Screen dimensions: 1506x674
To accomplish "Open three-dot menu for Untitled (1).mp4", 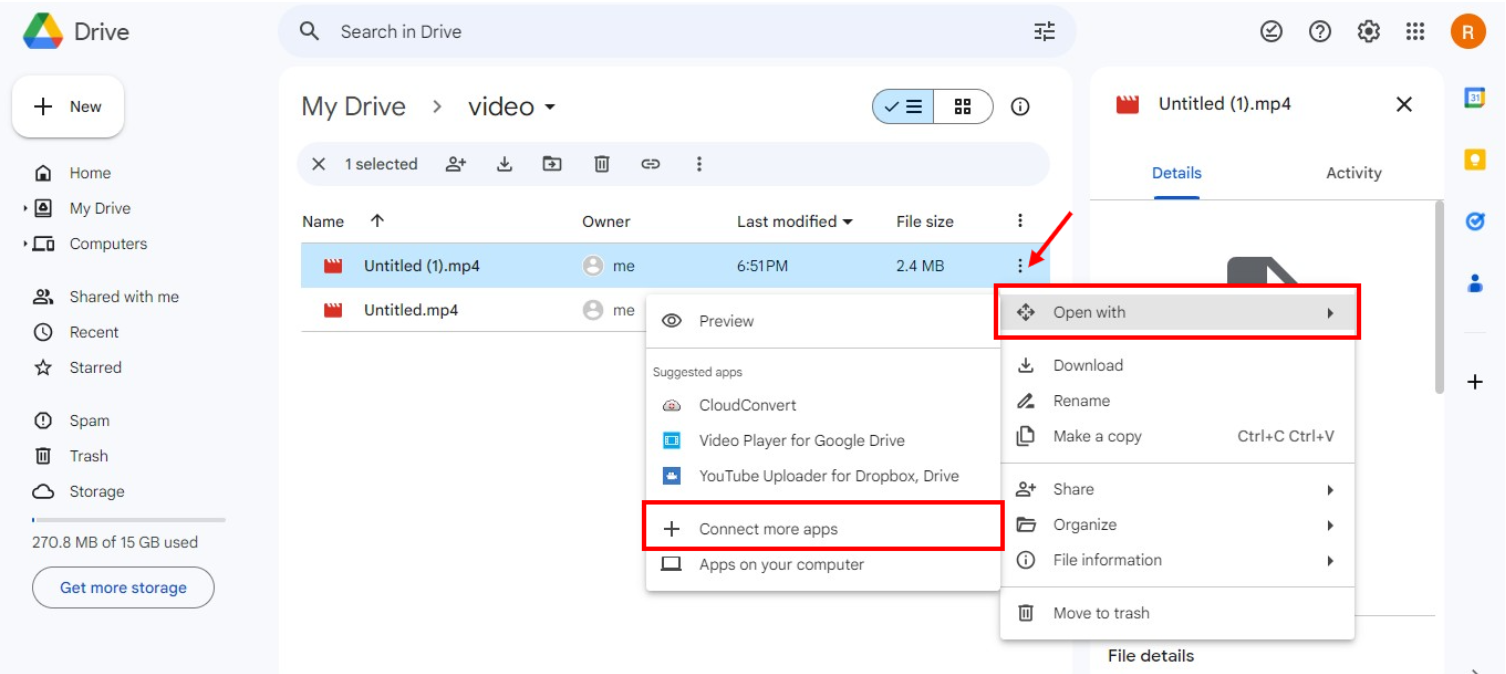I will coord(1020,266).
